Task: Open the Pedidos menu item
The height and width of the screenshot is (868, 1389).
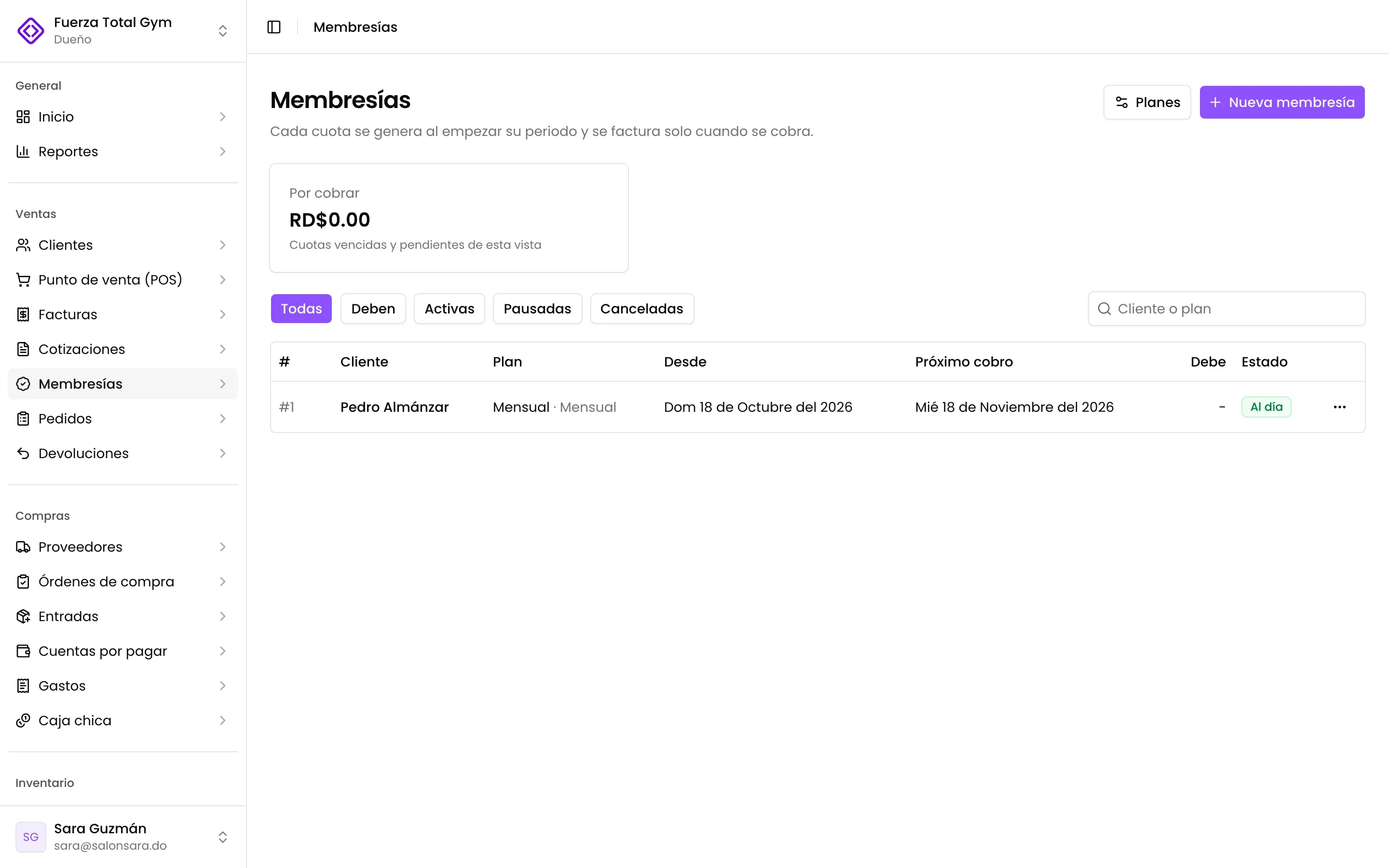Action: coord(123,419)
